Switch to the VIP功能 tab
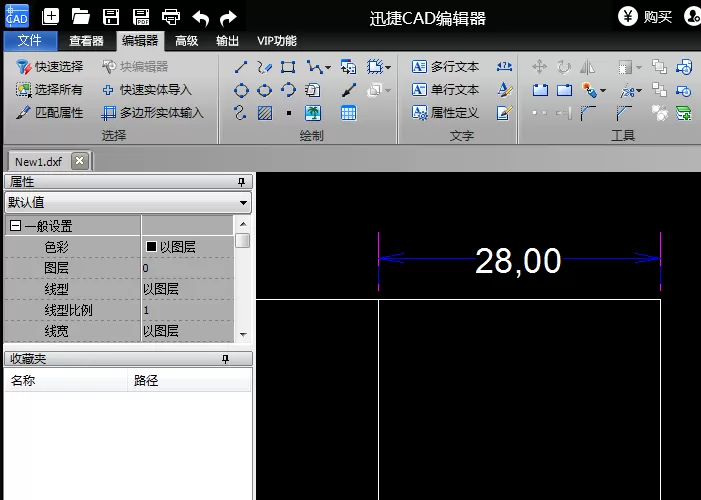Image resolution: width=701 pixels, height=500 pixels. 277,41
